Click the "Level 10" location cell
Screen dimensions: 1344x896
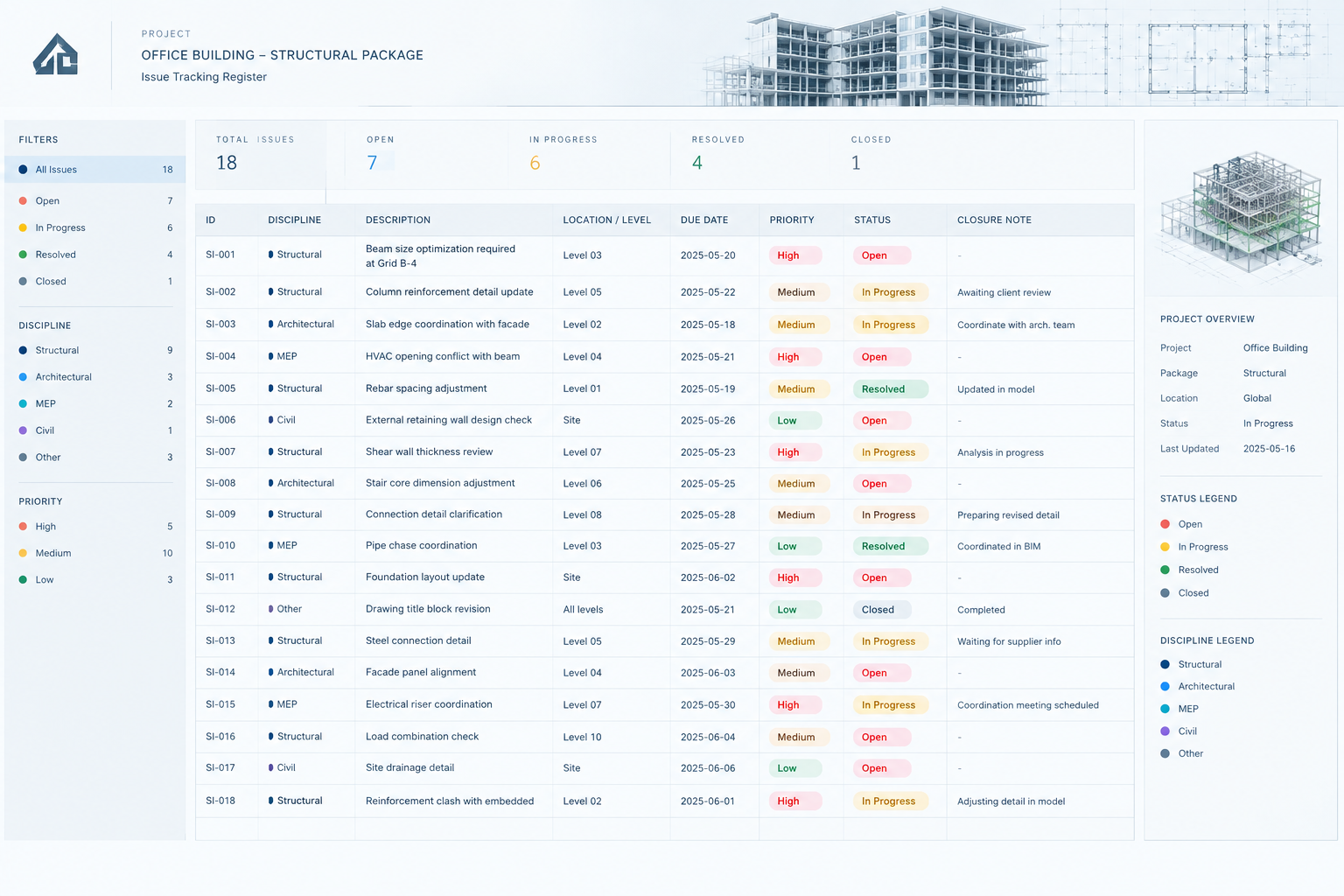(583, 737)
